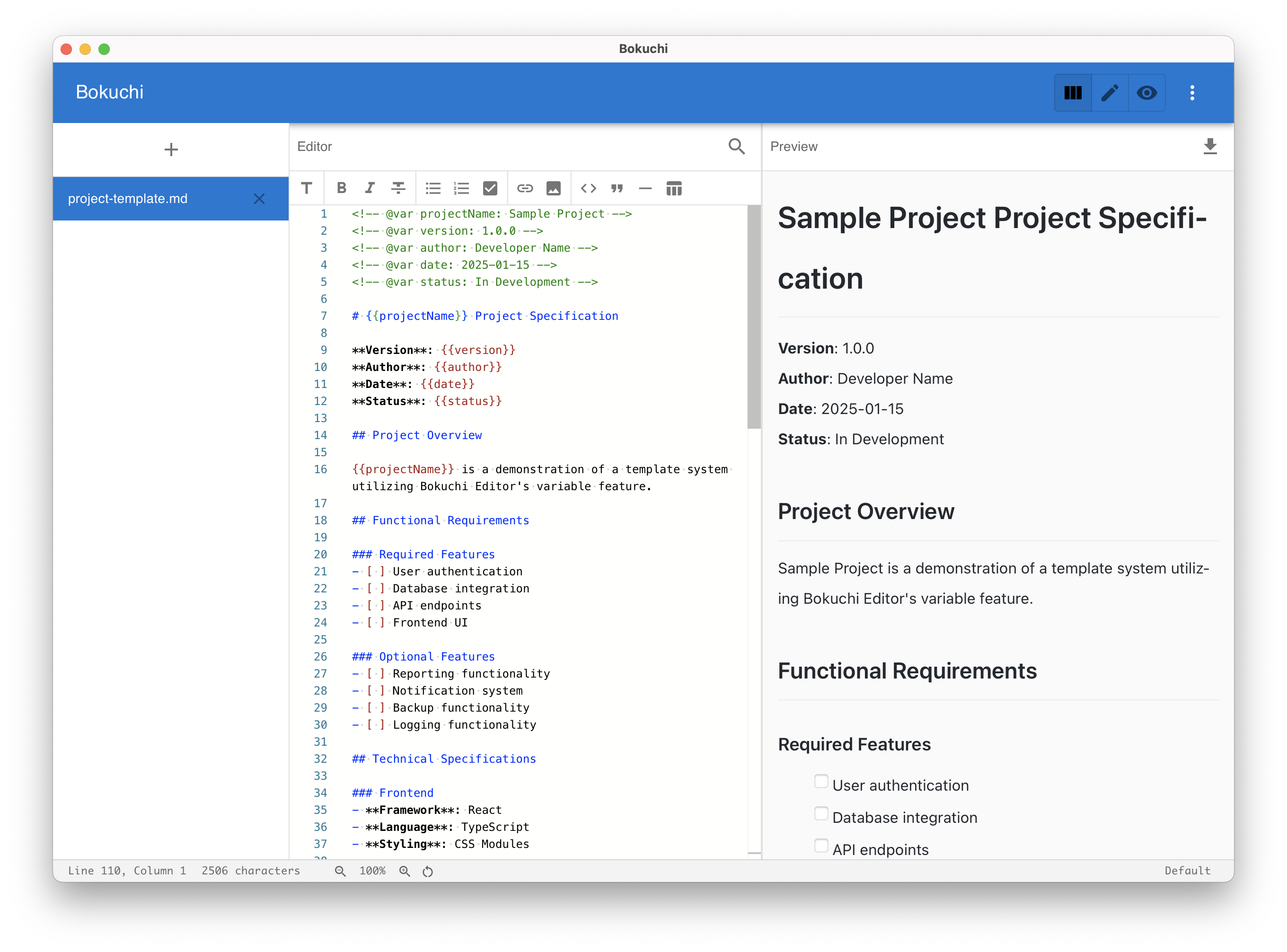This screenshot has height=952, width=1287.
Task: Open the three-dot more options menu
Action: pyautogui.click(x=1192, y=93)
